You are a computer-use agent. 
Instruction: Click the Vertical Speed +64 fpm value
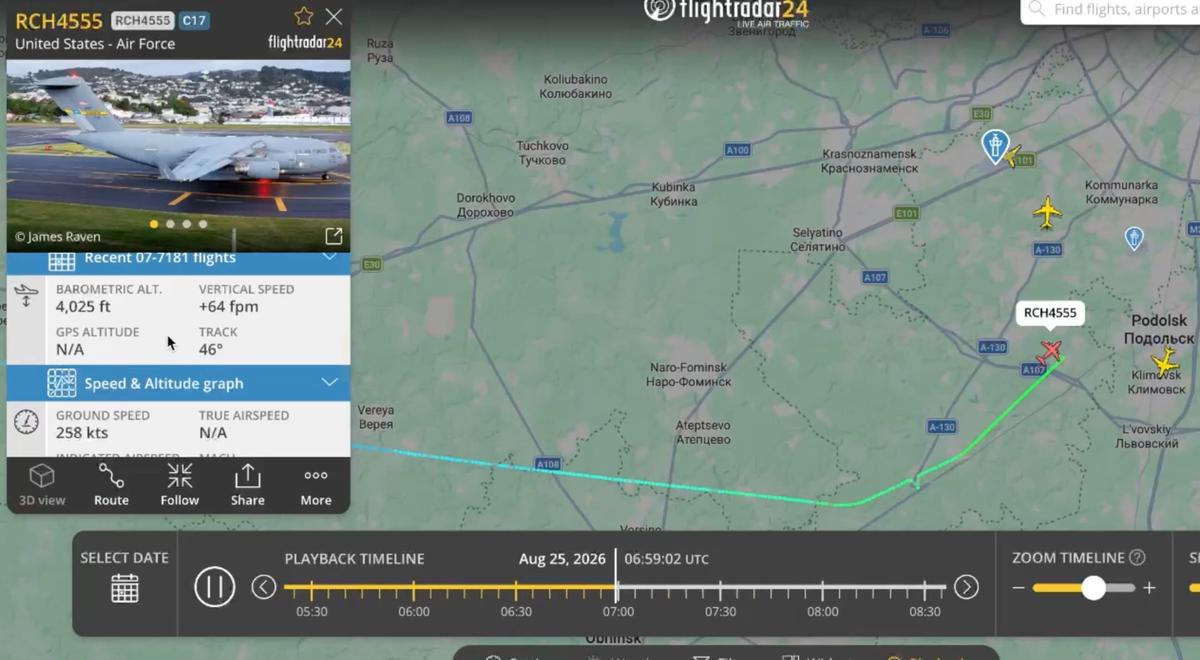(x=229, y=307)
